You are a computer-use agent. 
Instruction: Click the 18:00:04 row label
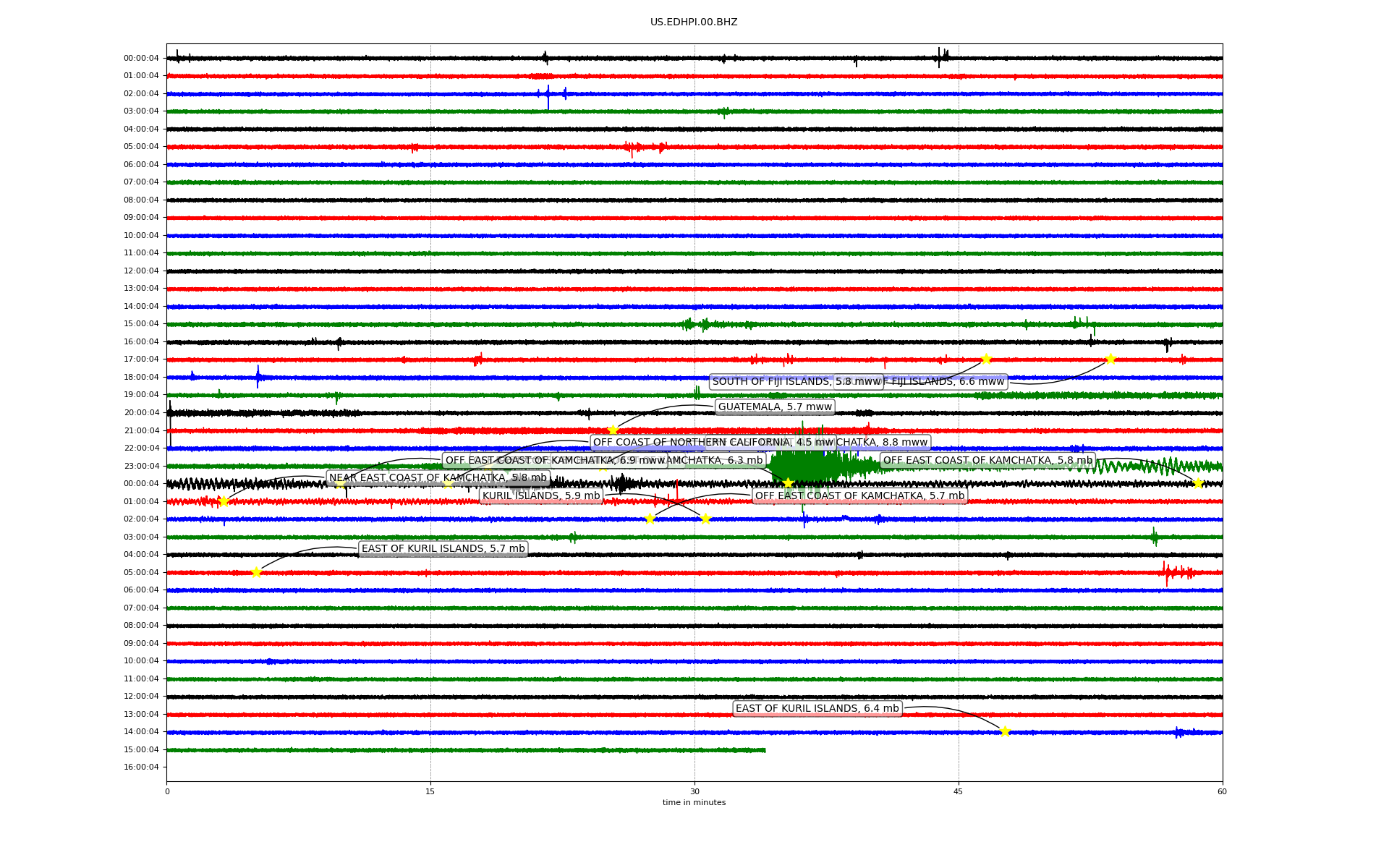click(x=141, y=378)
